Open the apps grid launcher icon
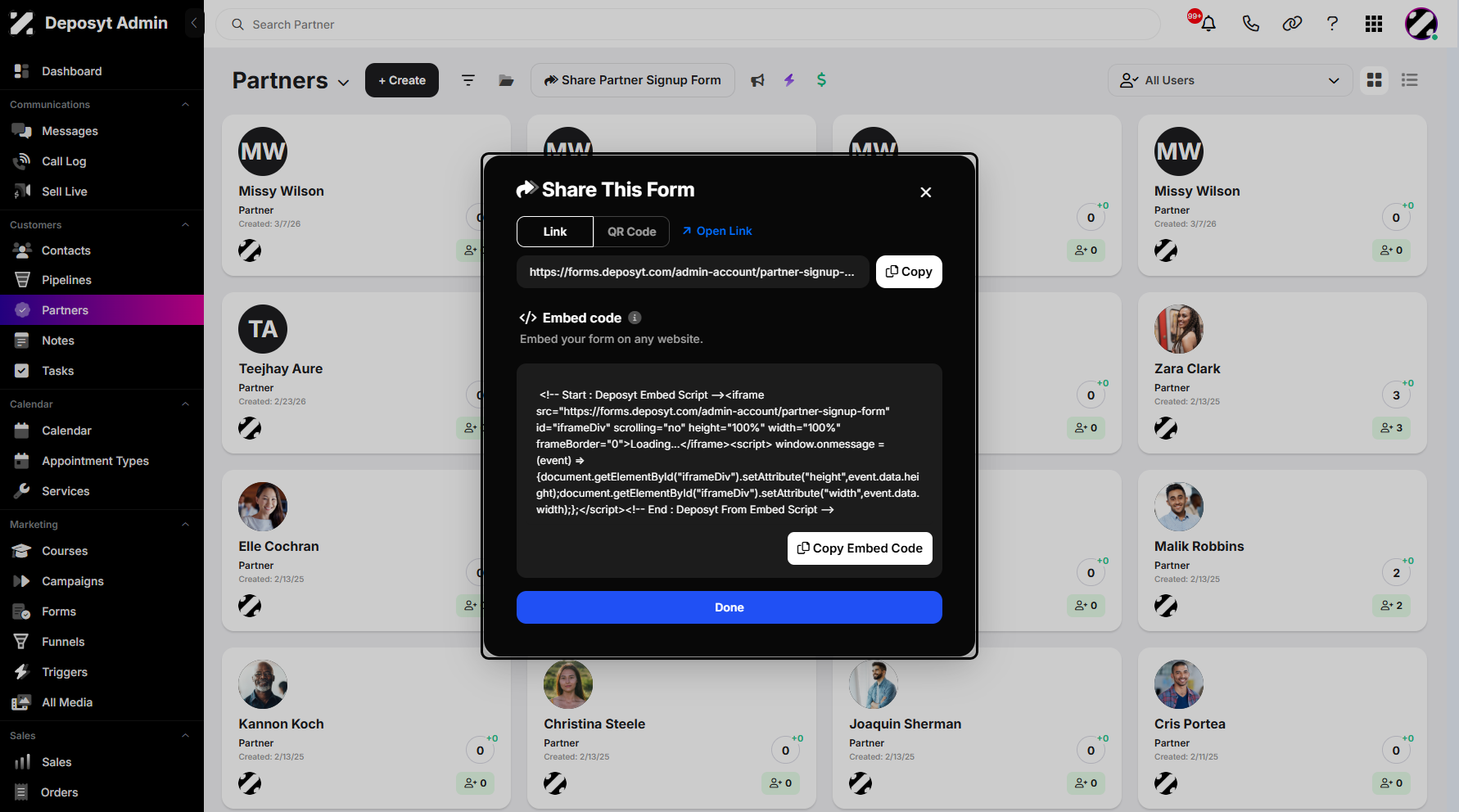The width and height of the screenshot is (1459, 812). pos(1374,24)
